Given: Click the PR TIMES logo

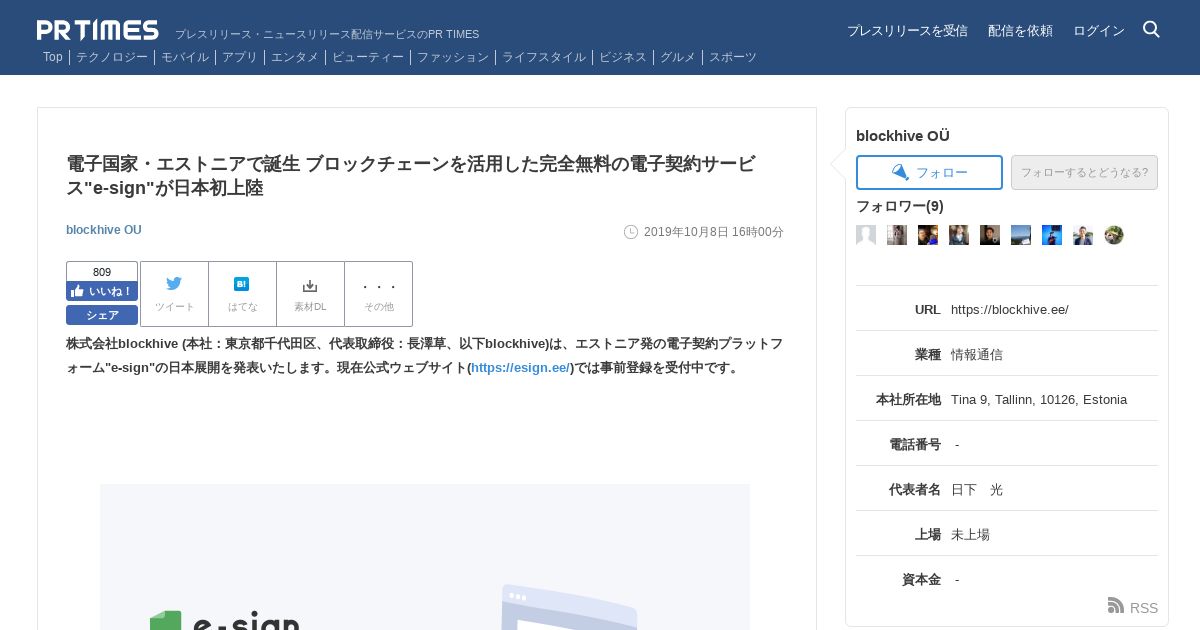Looking at the screenshot, I should [x=98, y=30].
